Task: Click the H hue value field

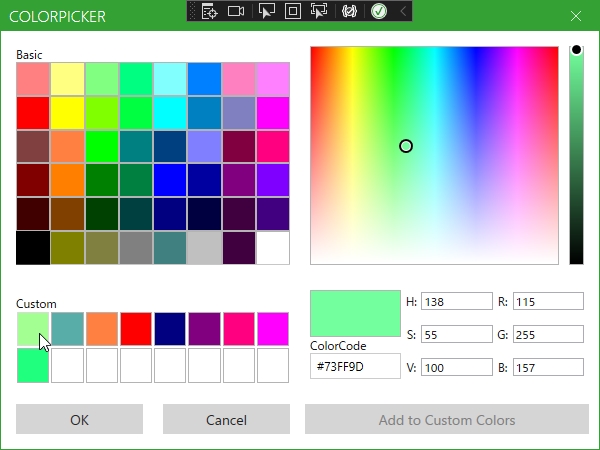Action: pos(457,302)
